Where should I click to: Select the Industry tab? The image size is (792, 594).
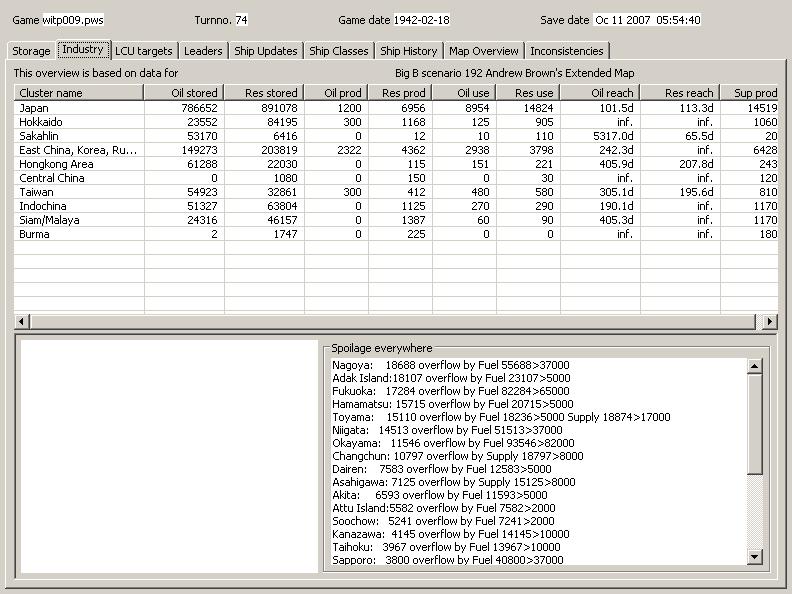83,50
